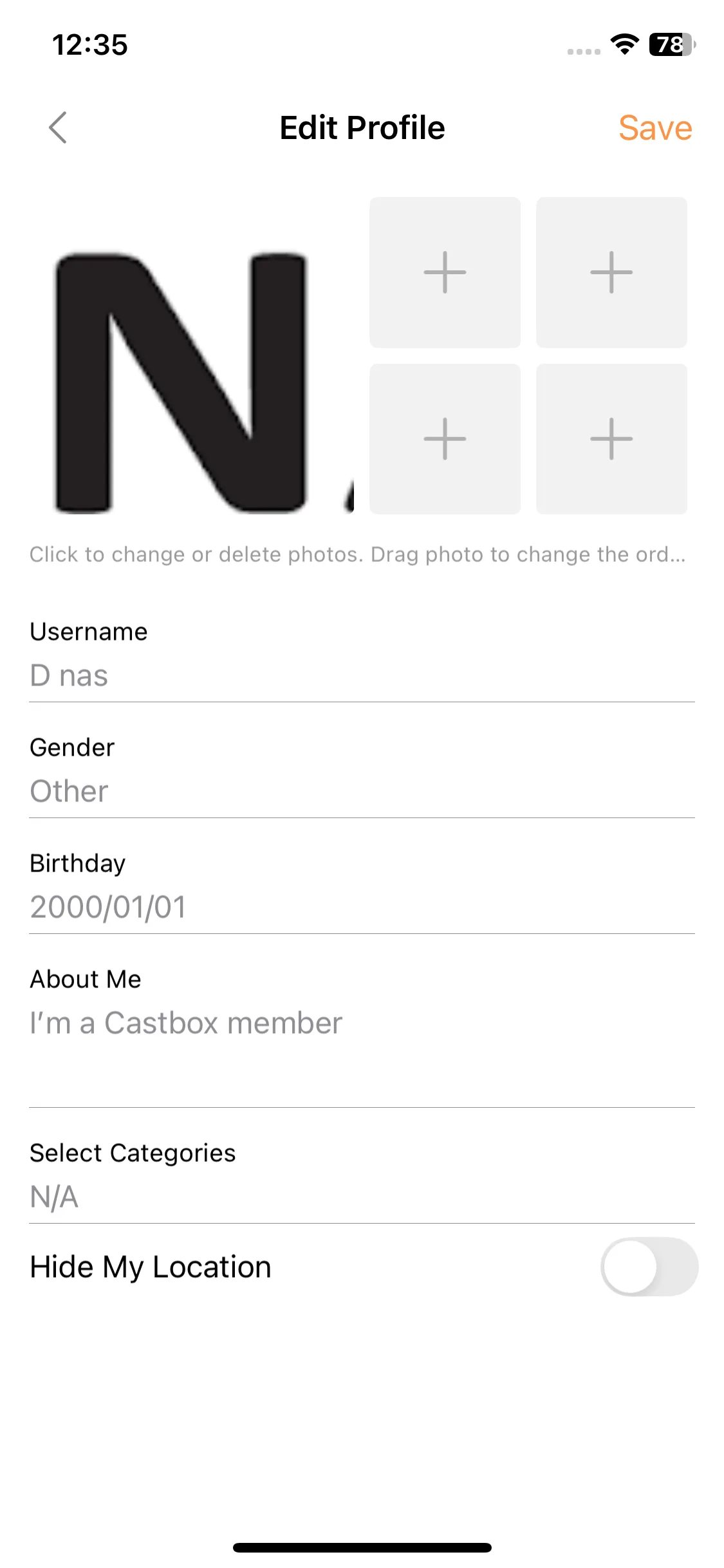Tap the Wi-Fi status icon
Image resolution: width=724 pixels, height=1568 pixels.
[624, 44]
